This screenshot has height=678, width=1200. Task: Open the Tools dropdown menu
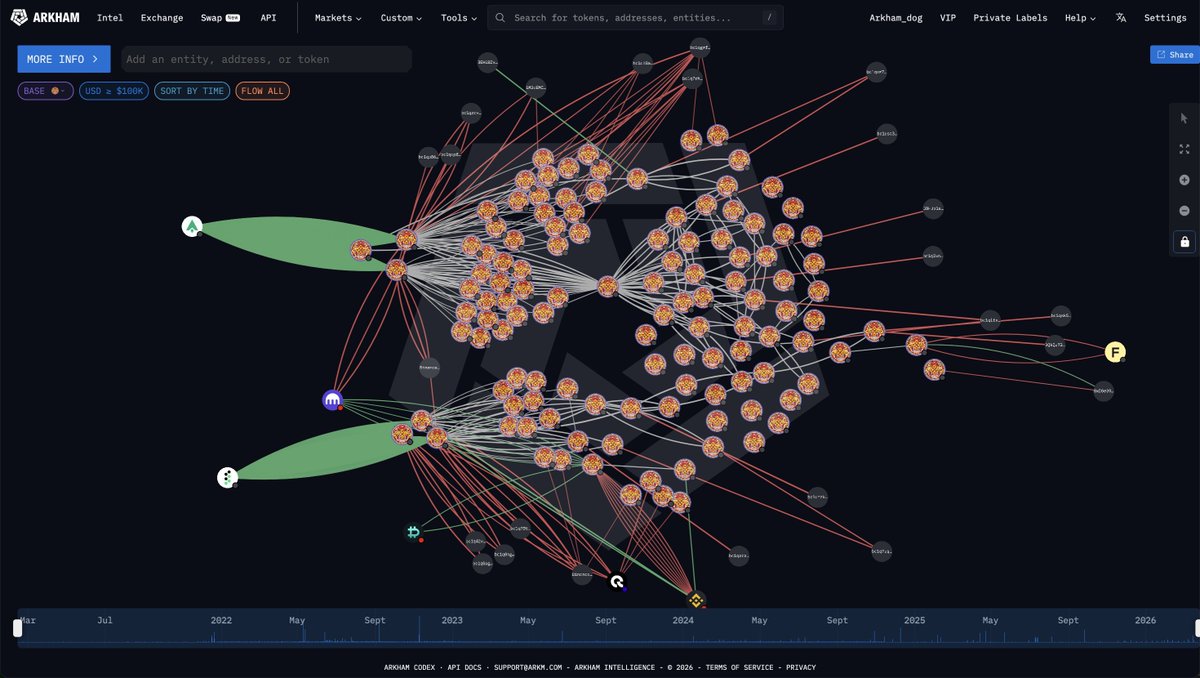459,18
